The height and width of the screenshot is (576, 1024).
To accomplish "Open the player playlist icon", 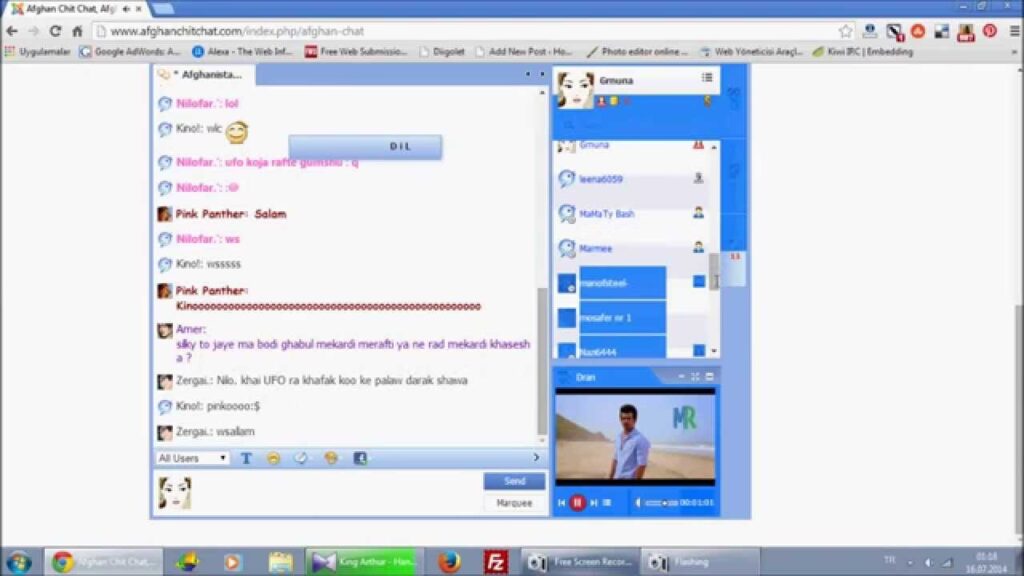I will click(607, 503).
